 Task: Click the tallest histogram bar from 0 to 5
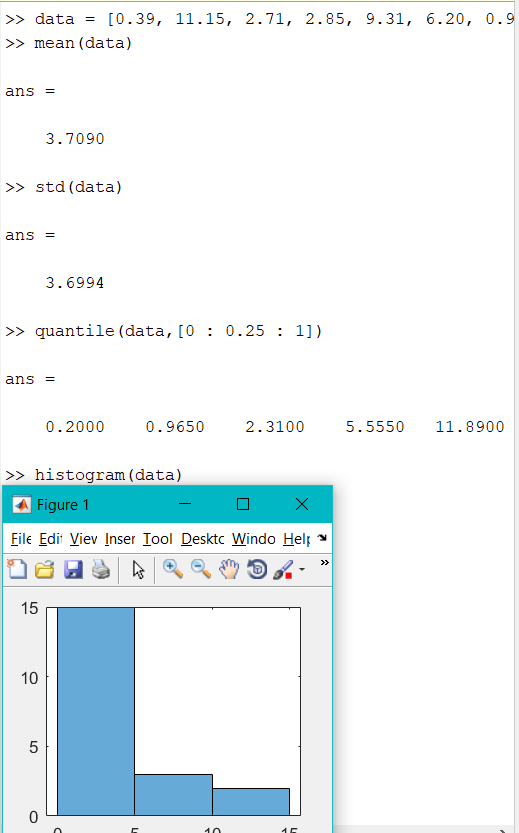[x=96, y=711]
